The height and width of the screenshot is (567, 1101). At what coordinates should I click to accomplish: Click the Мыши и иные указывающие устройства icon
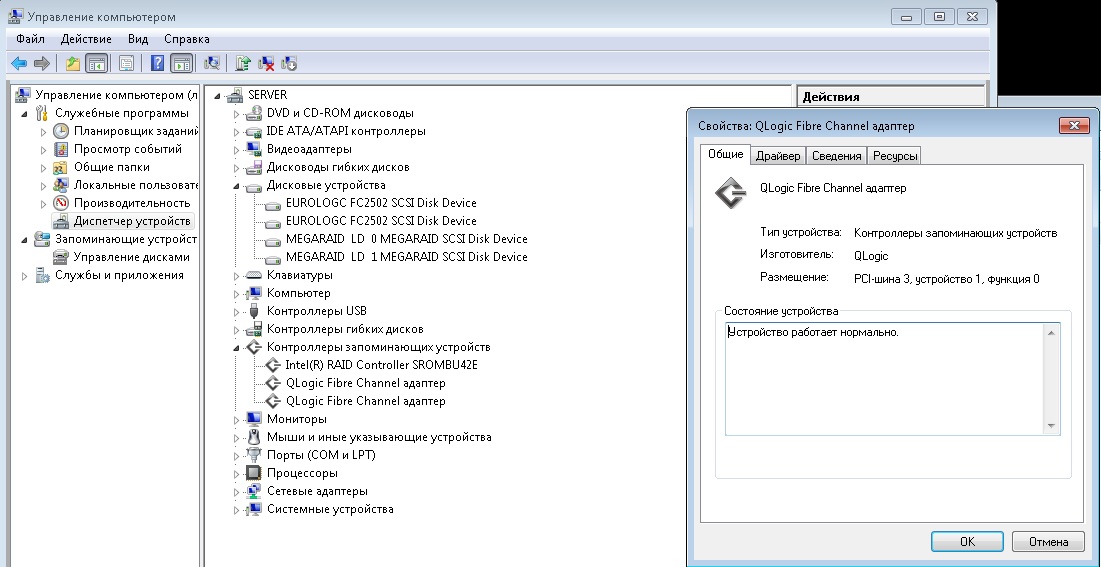[x=253, y=438]
